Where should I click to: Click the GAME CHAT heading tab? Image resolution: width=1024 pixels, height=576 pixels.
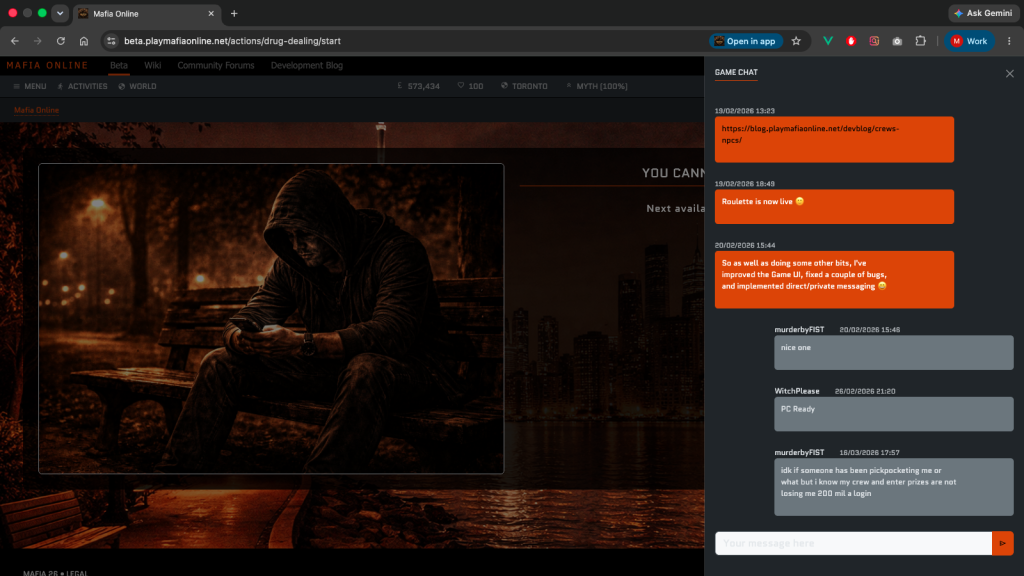coord(736,72)
